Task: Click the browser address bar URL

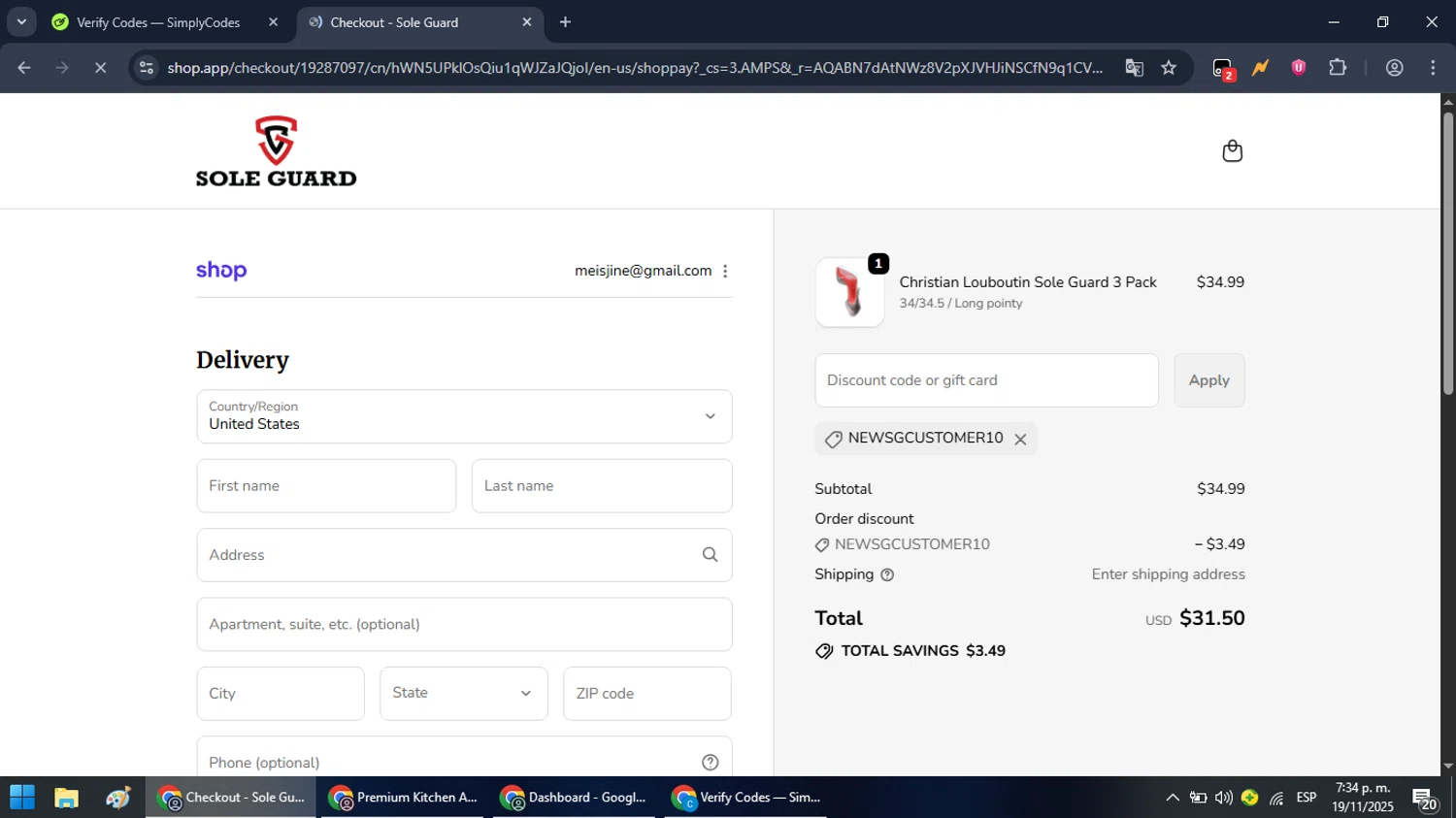Action: tap(635, 67)
